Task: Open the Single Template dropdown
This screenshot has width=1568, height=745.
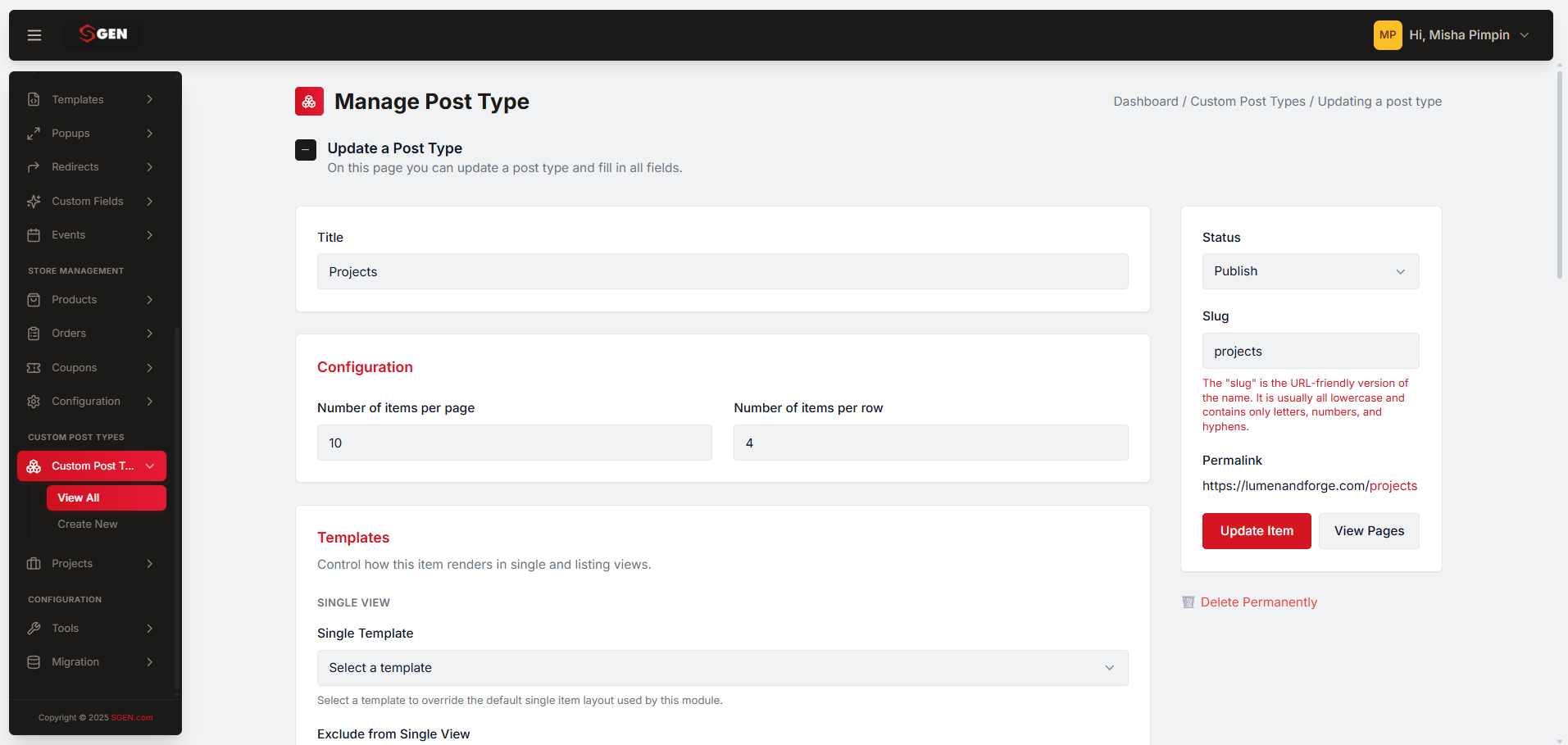Action: point(723,668)
